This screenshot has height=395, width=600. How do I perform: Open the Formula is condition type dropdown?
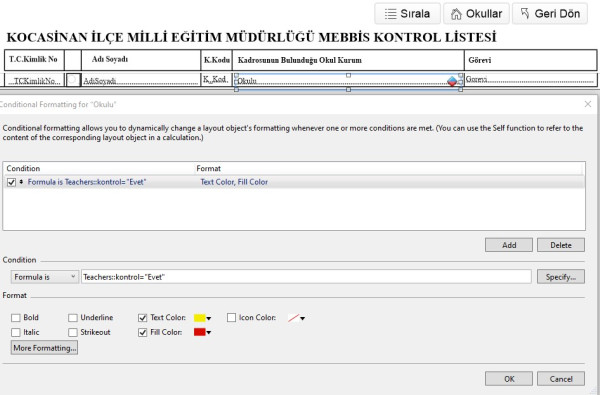[x=44, y=277]
